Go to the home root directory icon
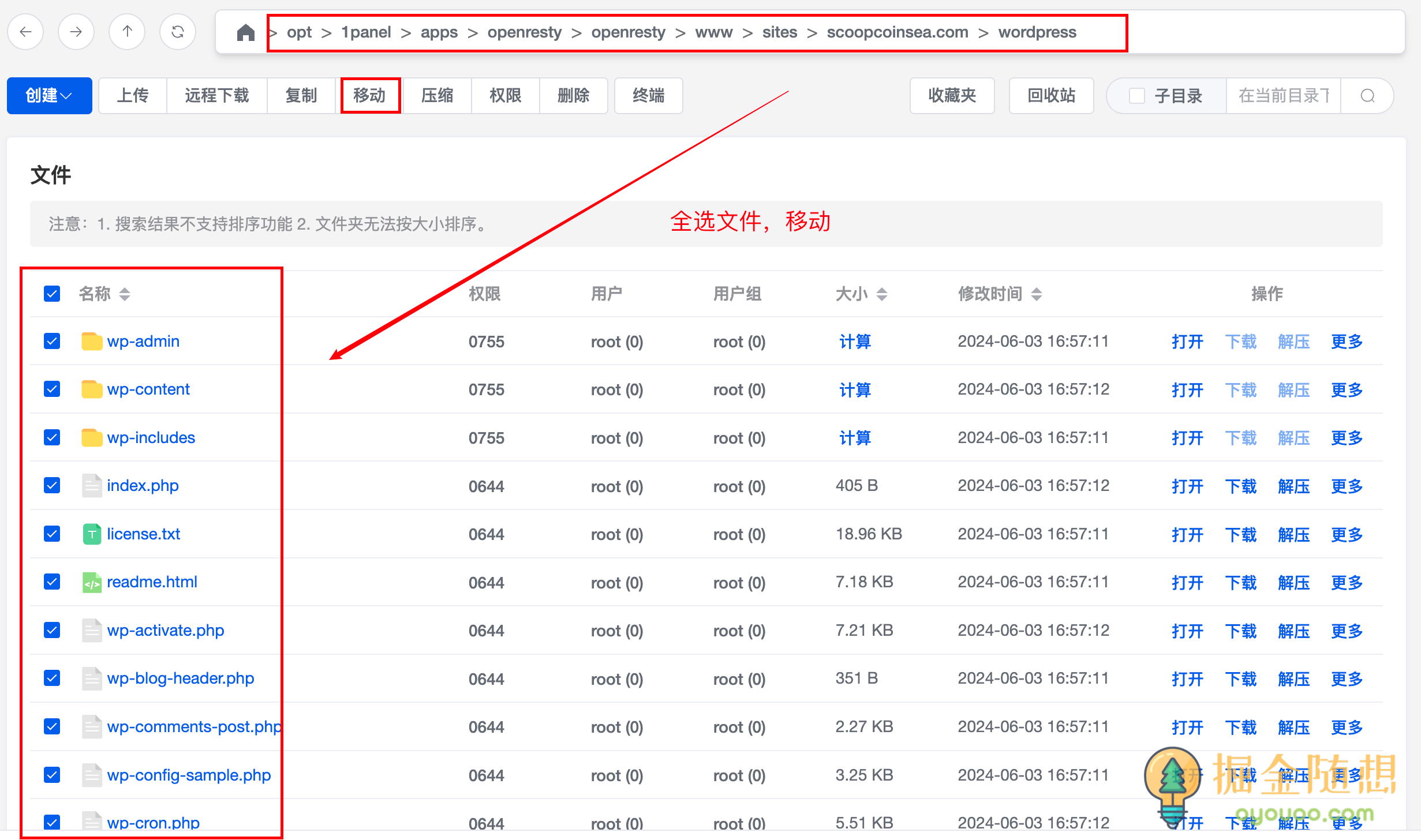 (245, 32)
